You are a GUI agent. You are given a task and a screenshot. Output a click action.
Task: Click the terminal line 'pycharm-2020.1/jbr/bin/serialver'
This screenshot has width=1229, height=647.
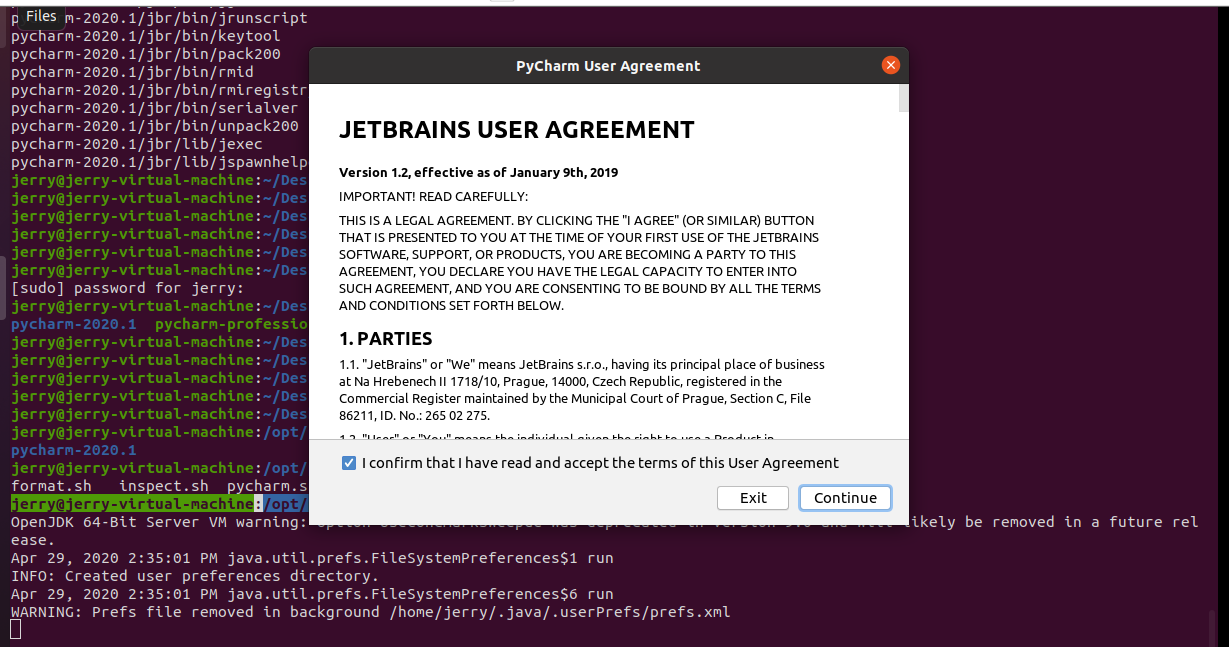pos(155,108)
